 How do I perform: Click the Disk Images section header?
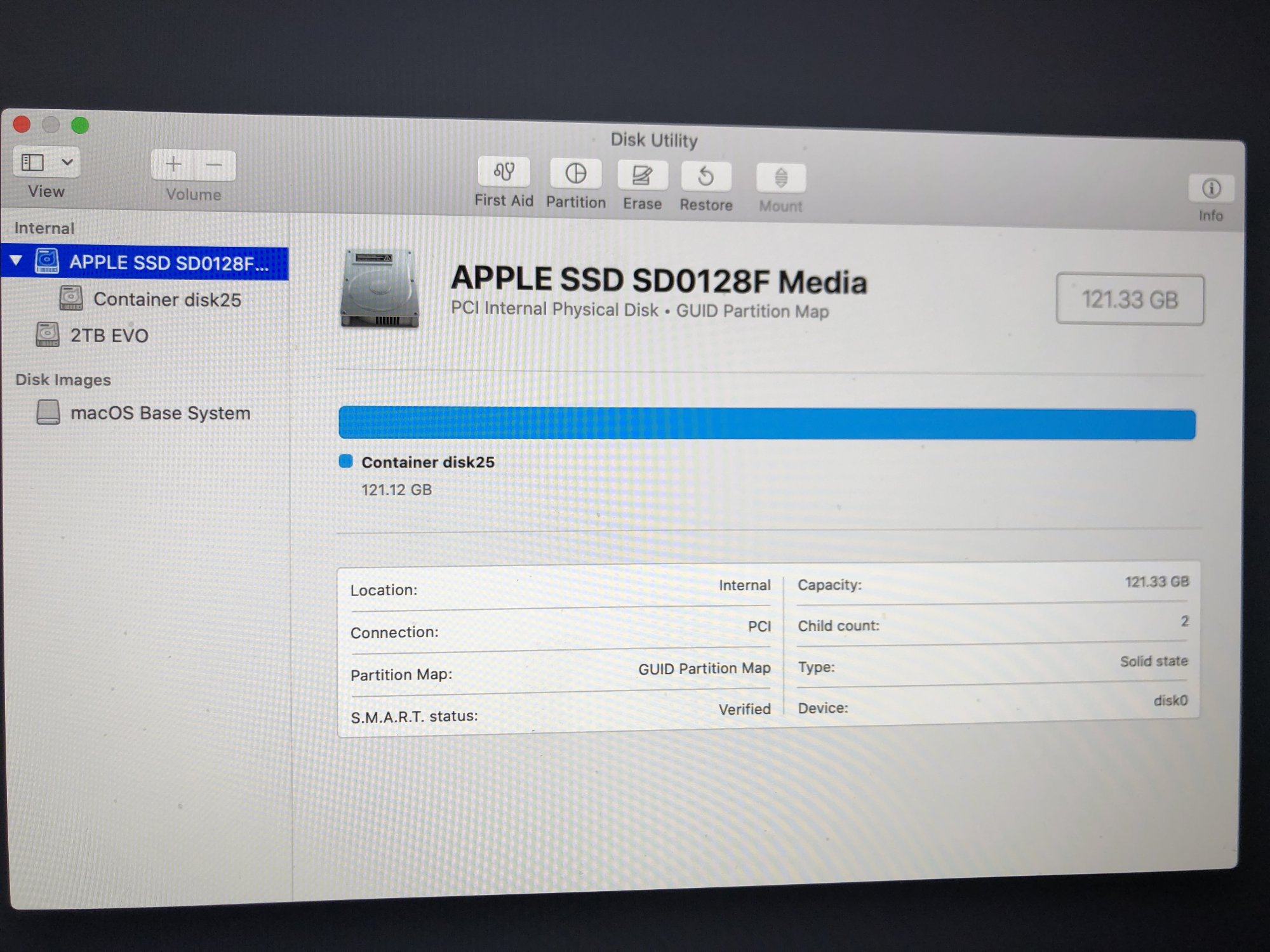coord(63,380)
